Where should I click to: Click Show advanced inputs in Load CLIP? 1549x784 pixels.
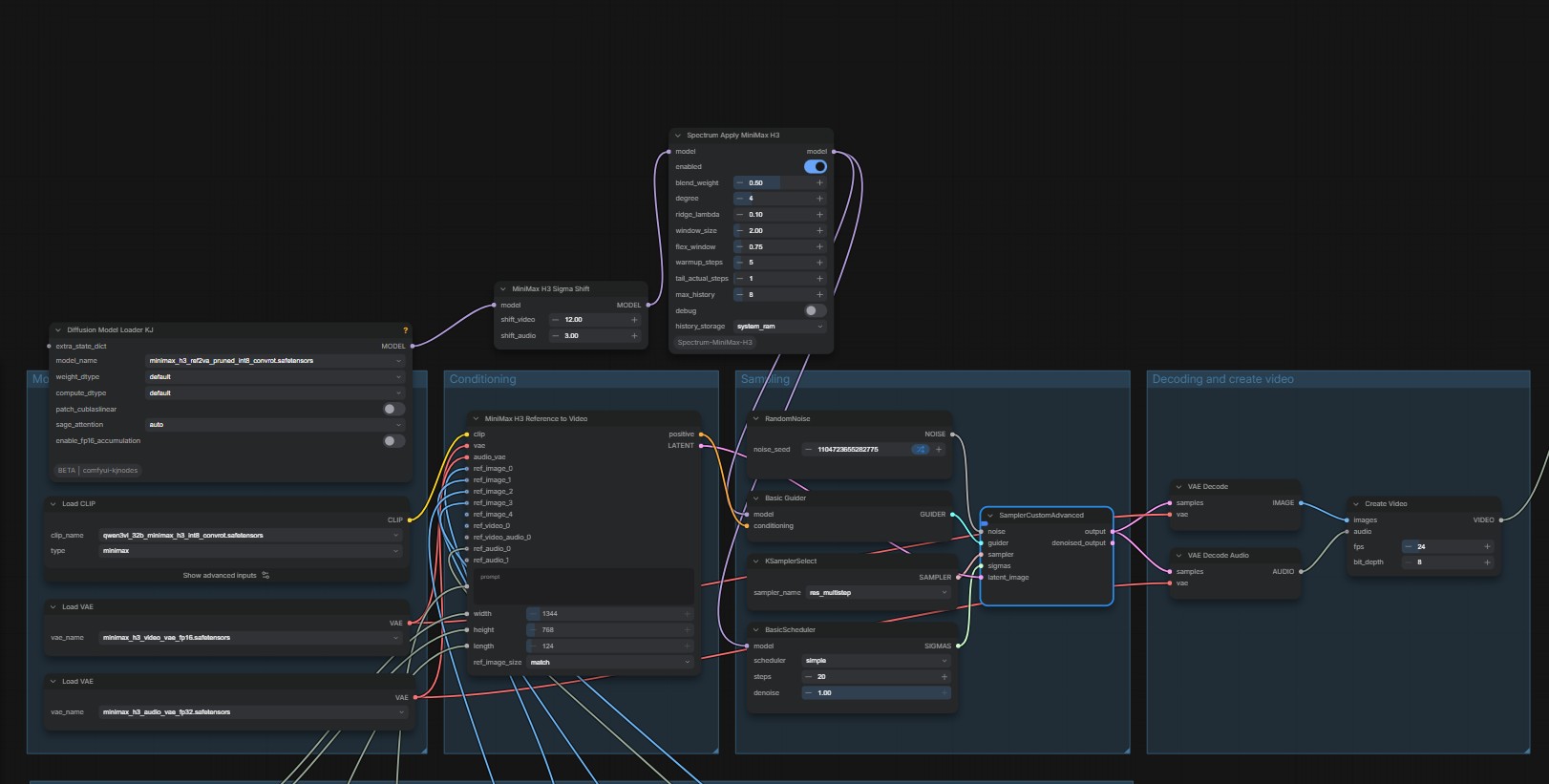tap(226, 576)
